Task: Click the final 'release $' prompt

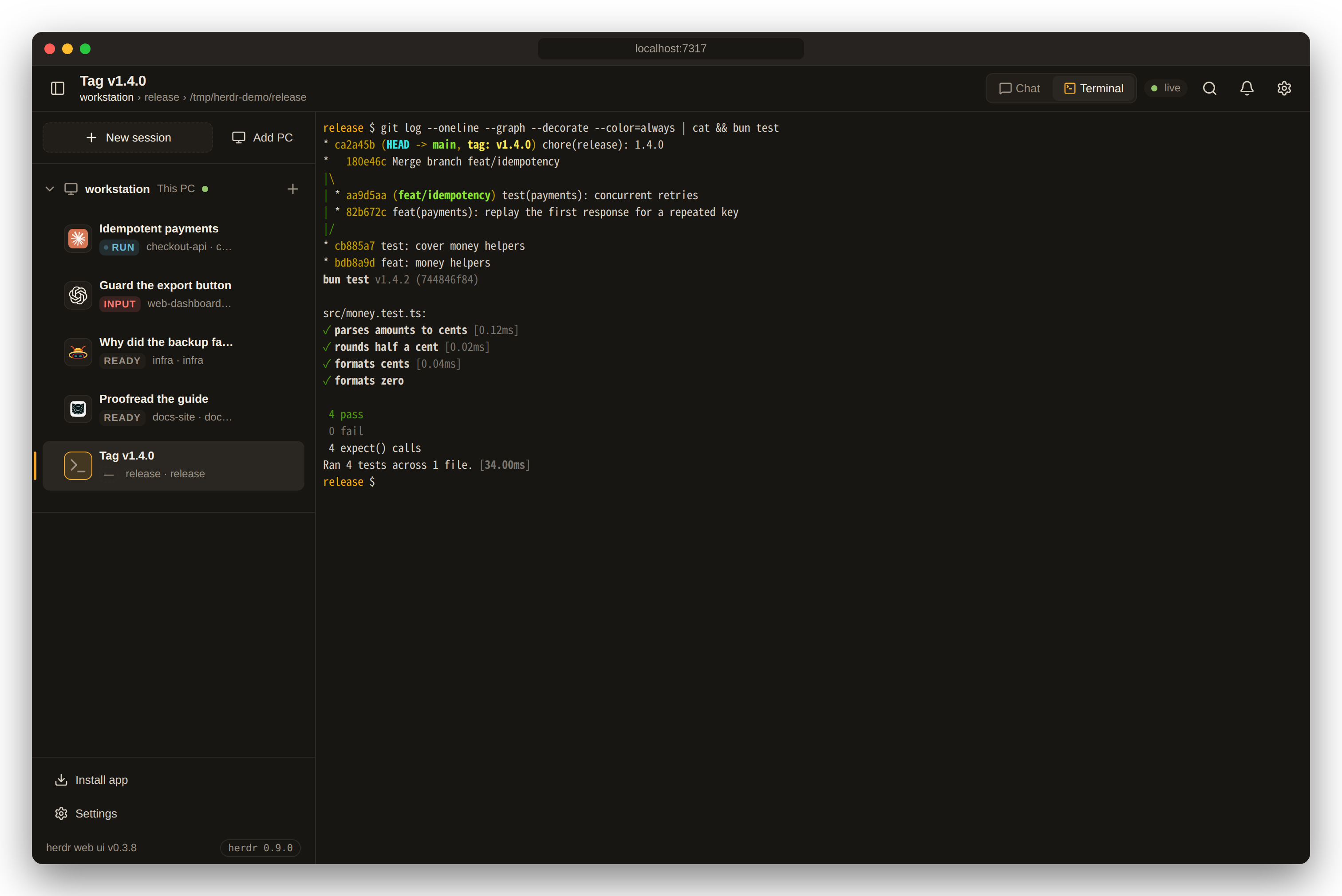Action: click(x=349, y=482)
